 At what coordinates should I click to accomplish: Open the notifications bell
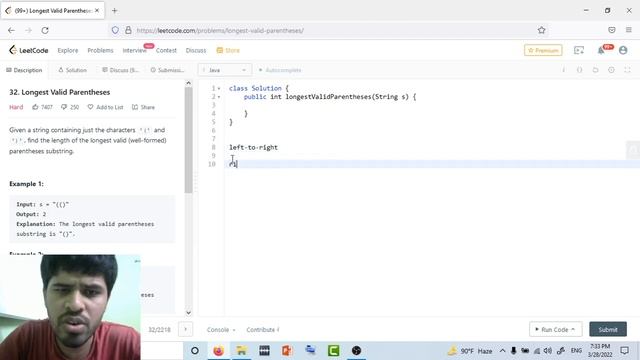[x=601, y=50]
